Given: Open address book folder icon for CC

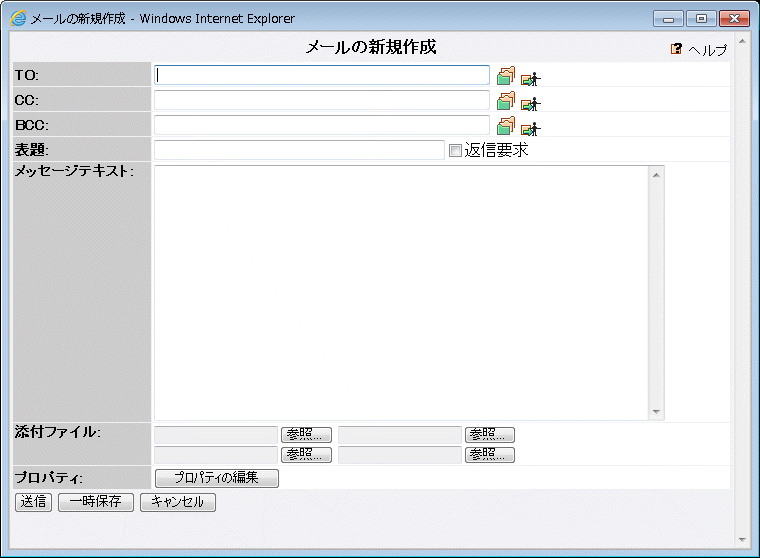Looking at the screenshot, I should [506, 101].
